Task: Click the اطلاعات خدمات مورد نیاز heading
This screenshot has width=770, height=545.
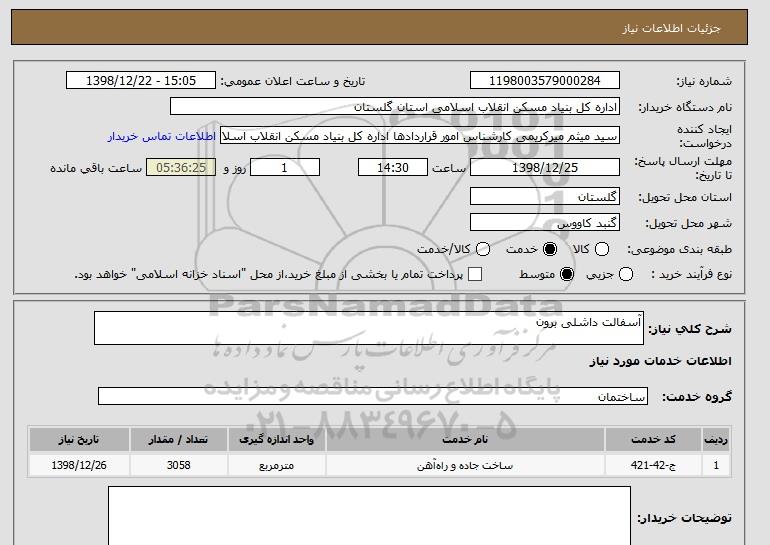Action: point(660,361)
